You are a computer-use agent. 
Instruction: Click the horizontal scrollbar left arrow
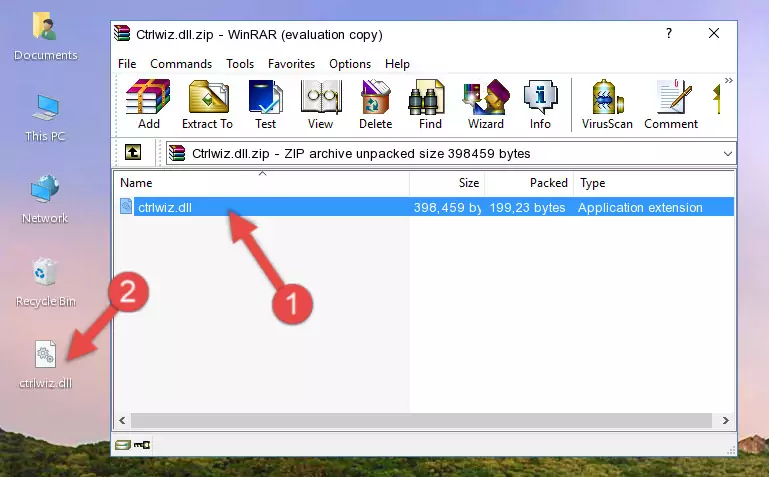(x=123, y=420)
